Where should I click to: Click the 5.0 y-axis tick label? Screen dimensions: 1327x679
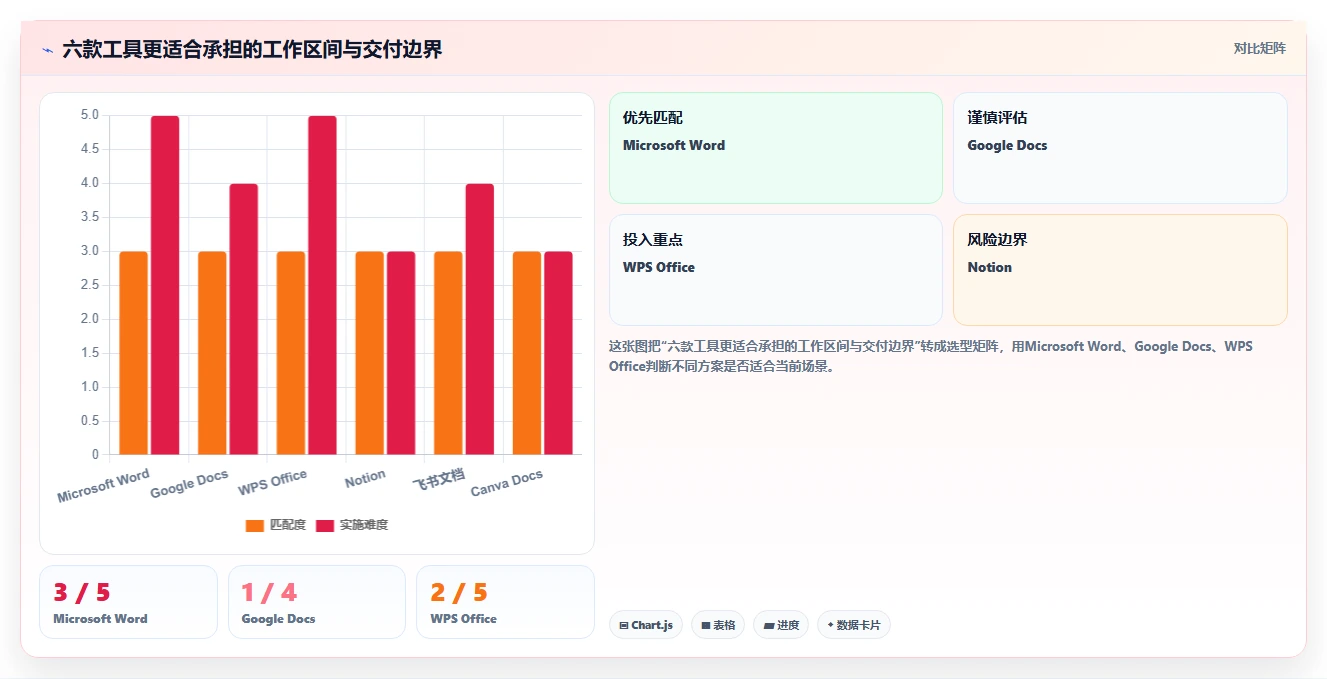(89, 115)
